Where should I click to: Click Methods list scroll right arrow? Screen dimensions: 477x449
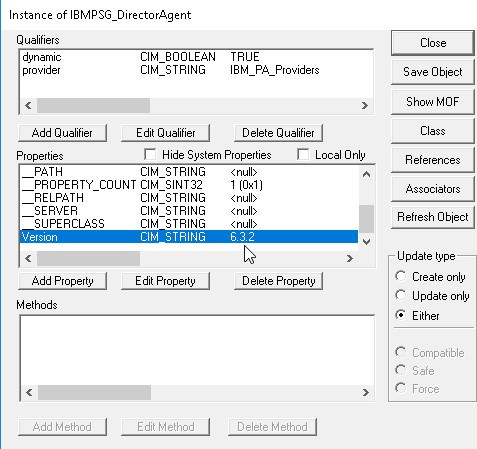(x=365, y=393)
